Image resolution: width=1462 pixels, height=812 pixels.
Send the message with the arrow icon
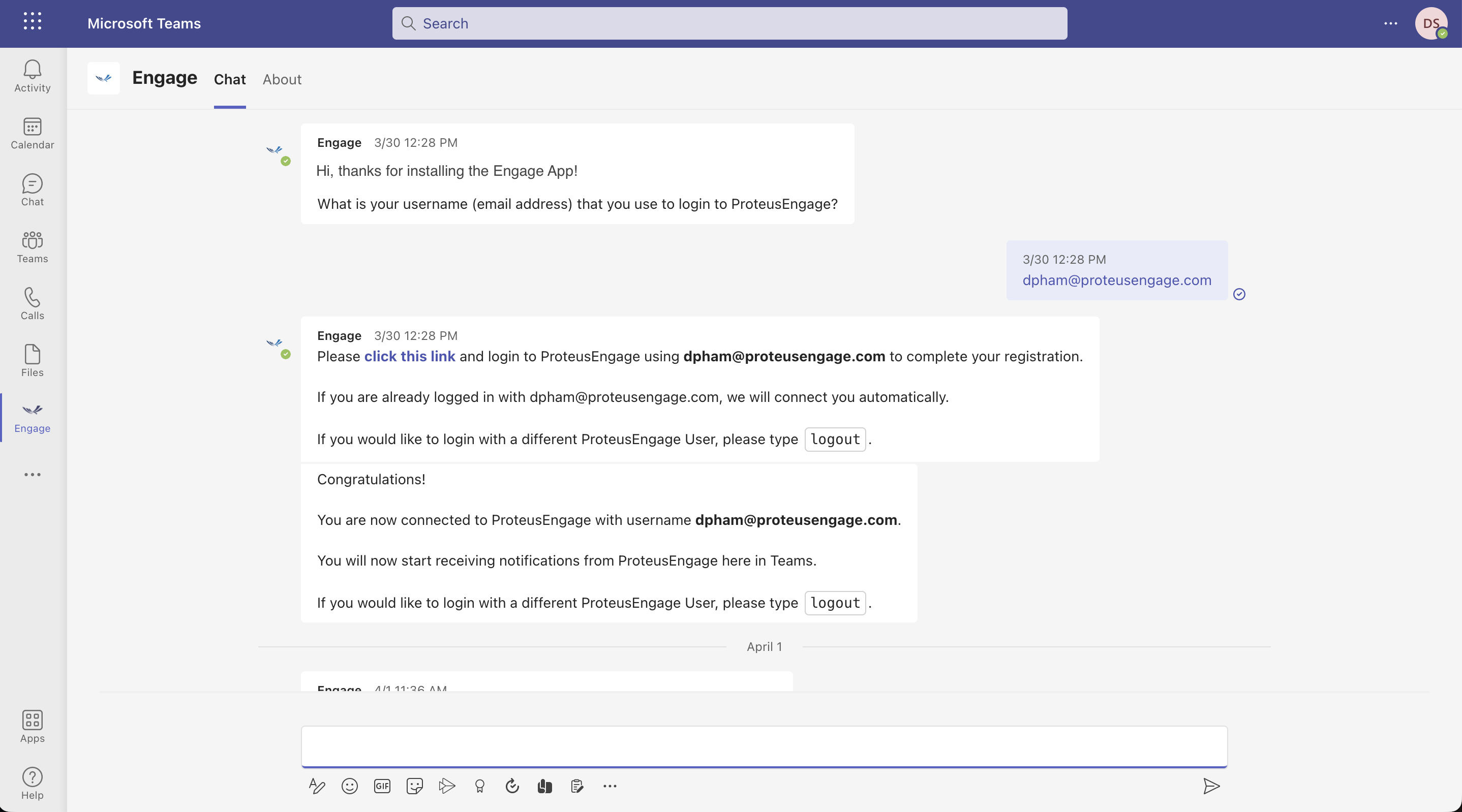point(1211,786)
